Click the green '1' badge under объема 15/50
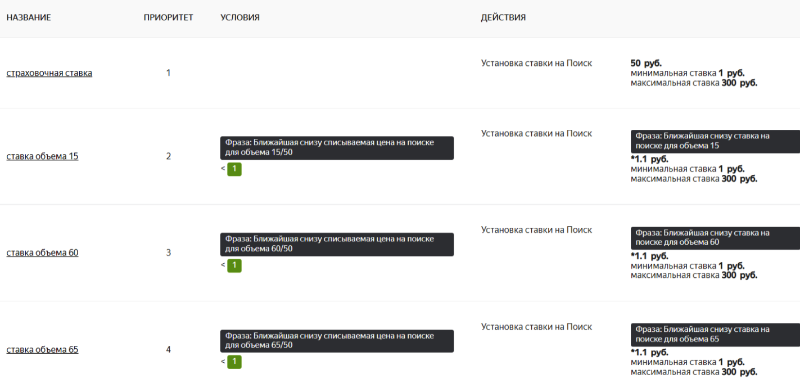The width and height of the screenshot is (800, 383). pyautogui.click(x=234, y=169)
